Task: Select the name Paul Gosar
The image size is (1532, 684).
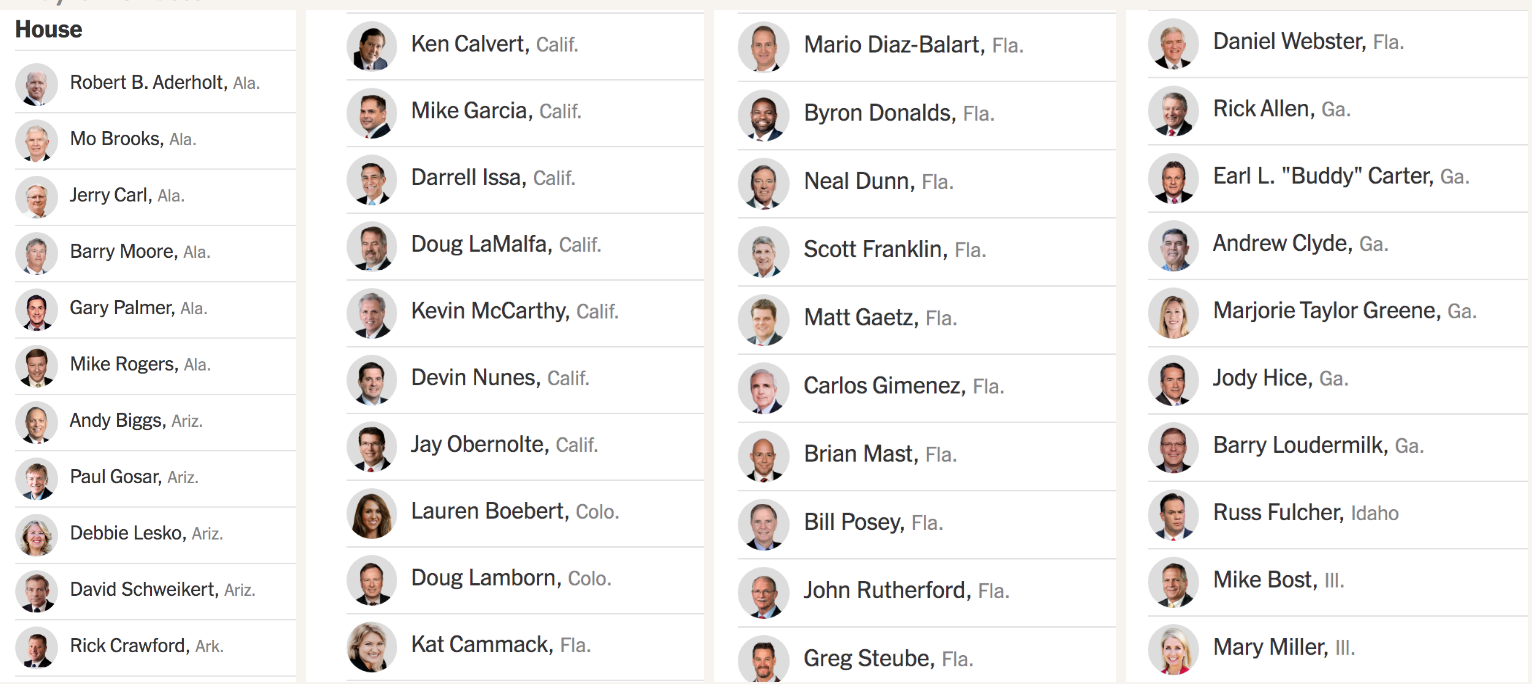Action: click(115, 477)
